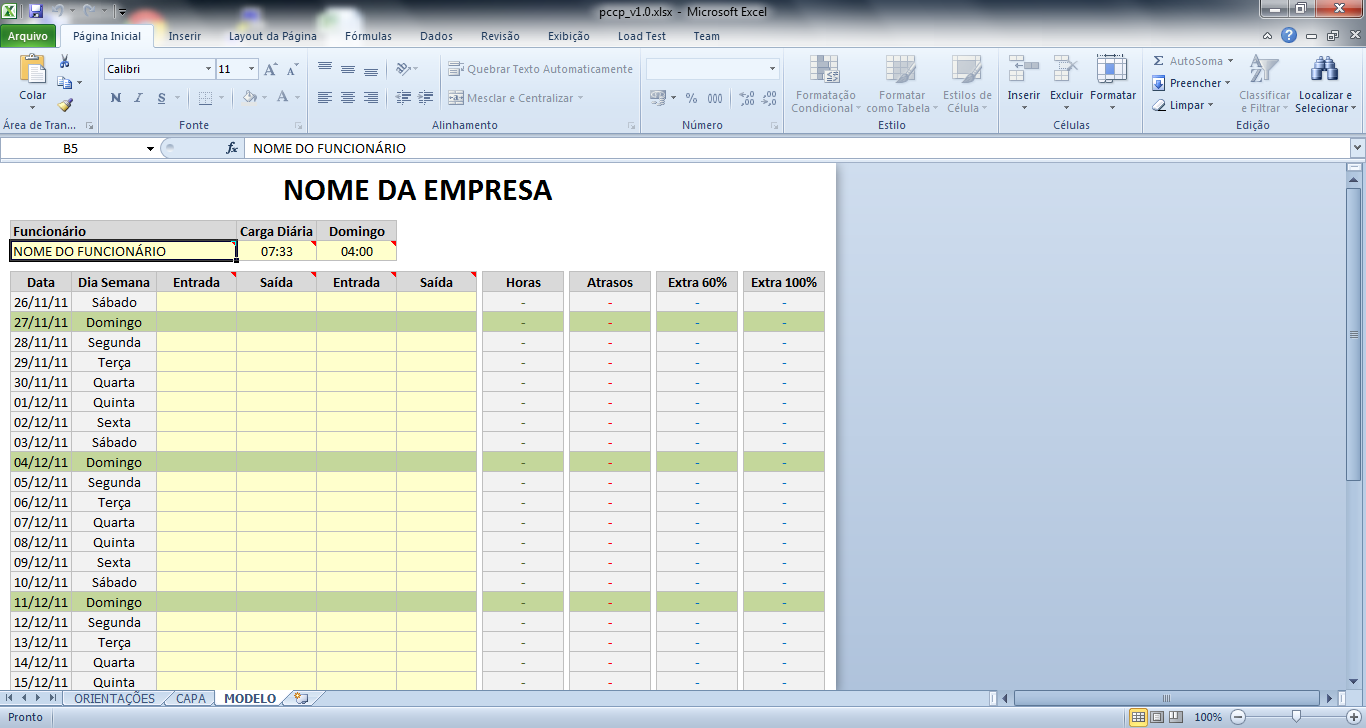Open the Arquivo tab
The height and width of the screenshot is (728, 1366).
point(28,36)
